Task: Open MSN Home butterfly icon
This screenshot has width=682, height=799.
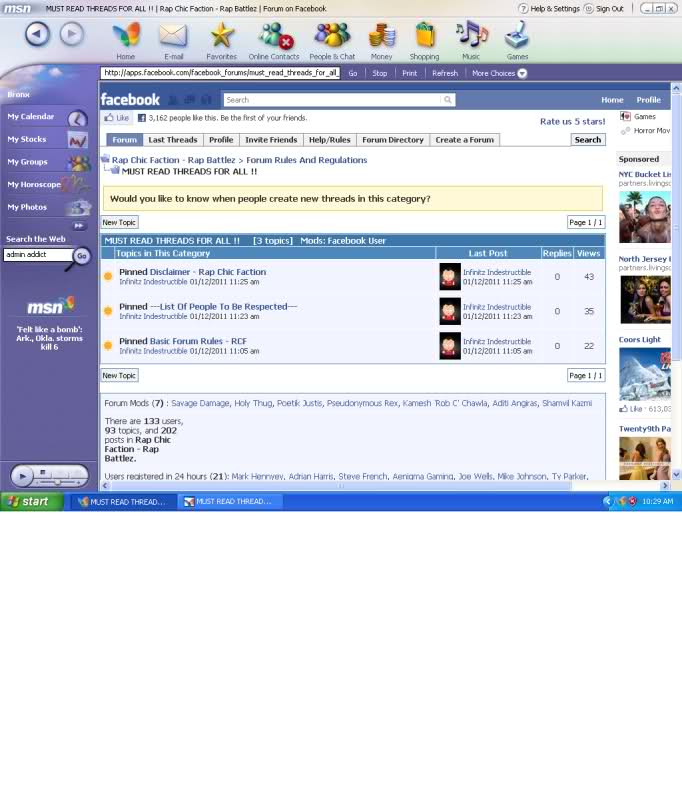Action: [x=126, y=35]
